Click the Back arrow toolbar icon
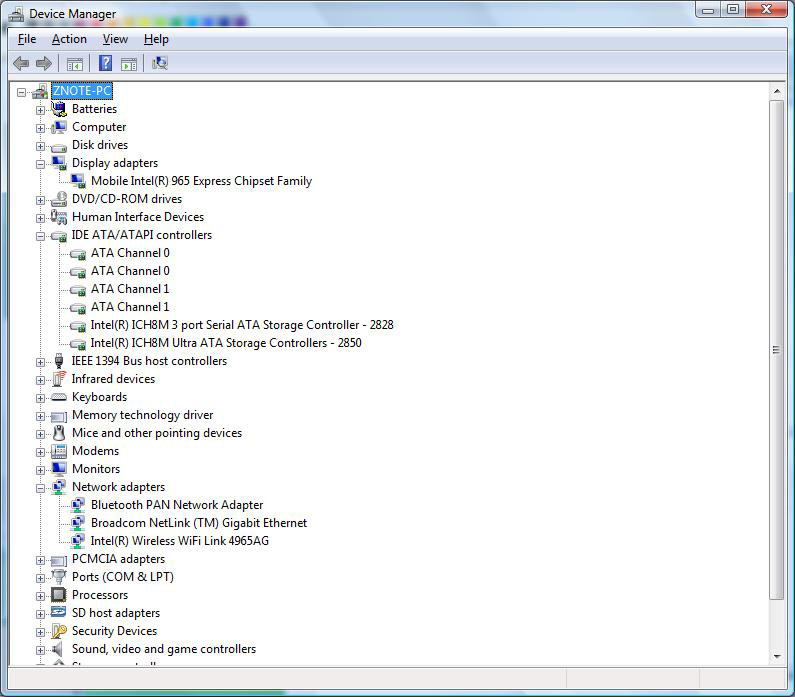 (21, 63)
